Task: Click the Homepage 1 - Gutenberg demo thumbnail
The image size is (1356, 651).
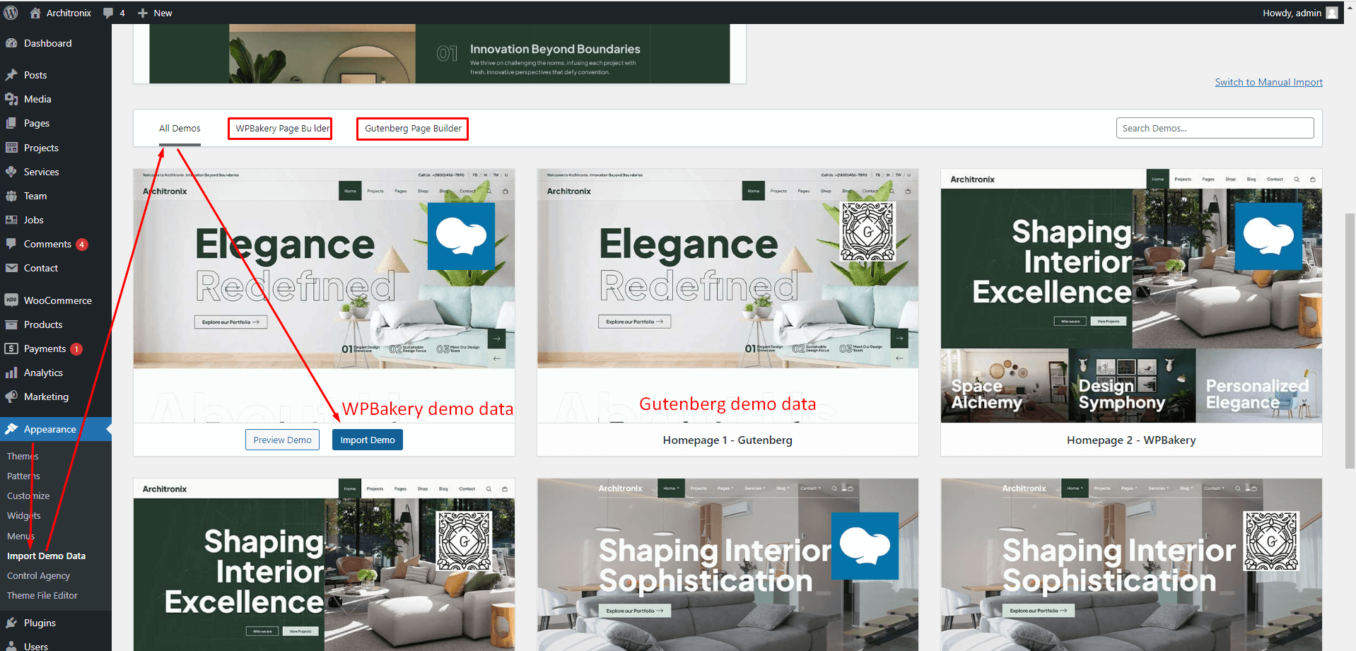Action: point(728,296)
